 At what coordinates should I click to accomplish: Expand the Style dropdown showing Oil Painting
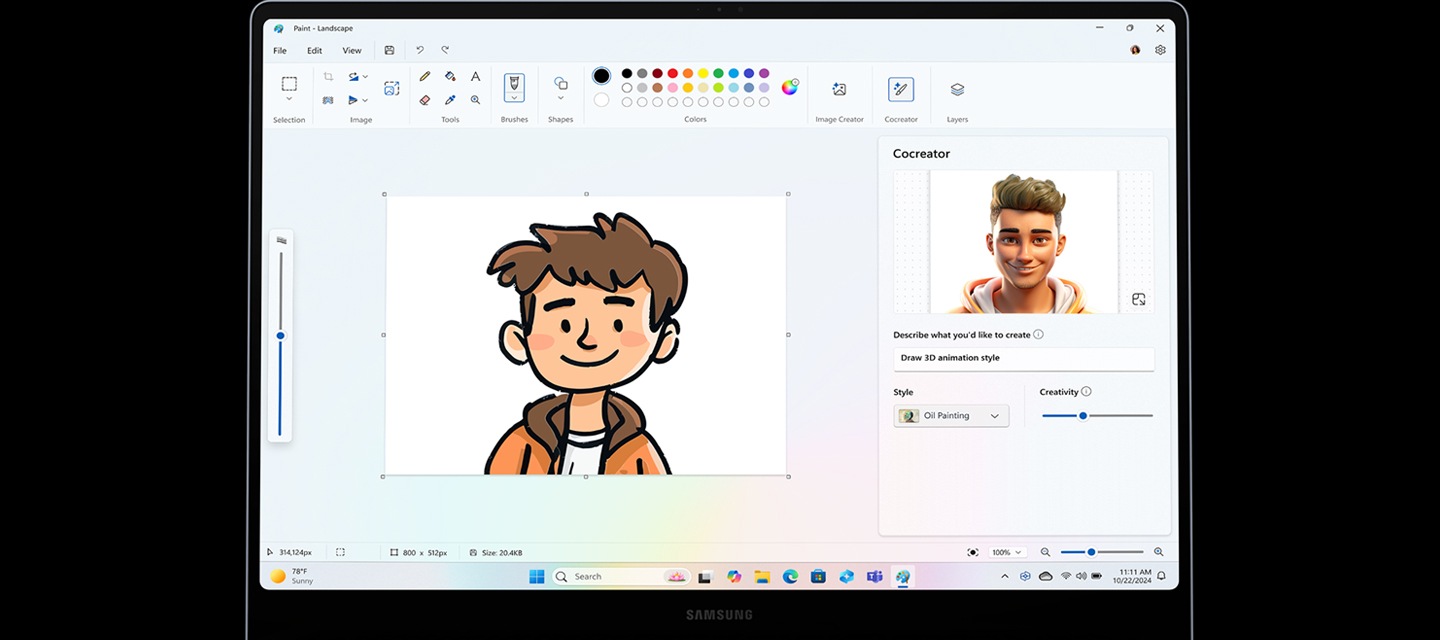tap(951, 416)
